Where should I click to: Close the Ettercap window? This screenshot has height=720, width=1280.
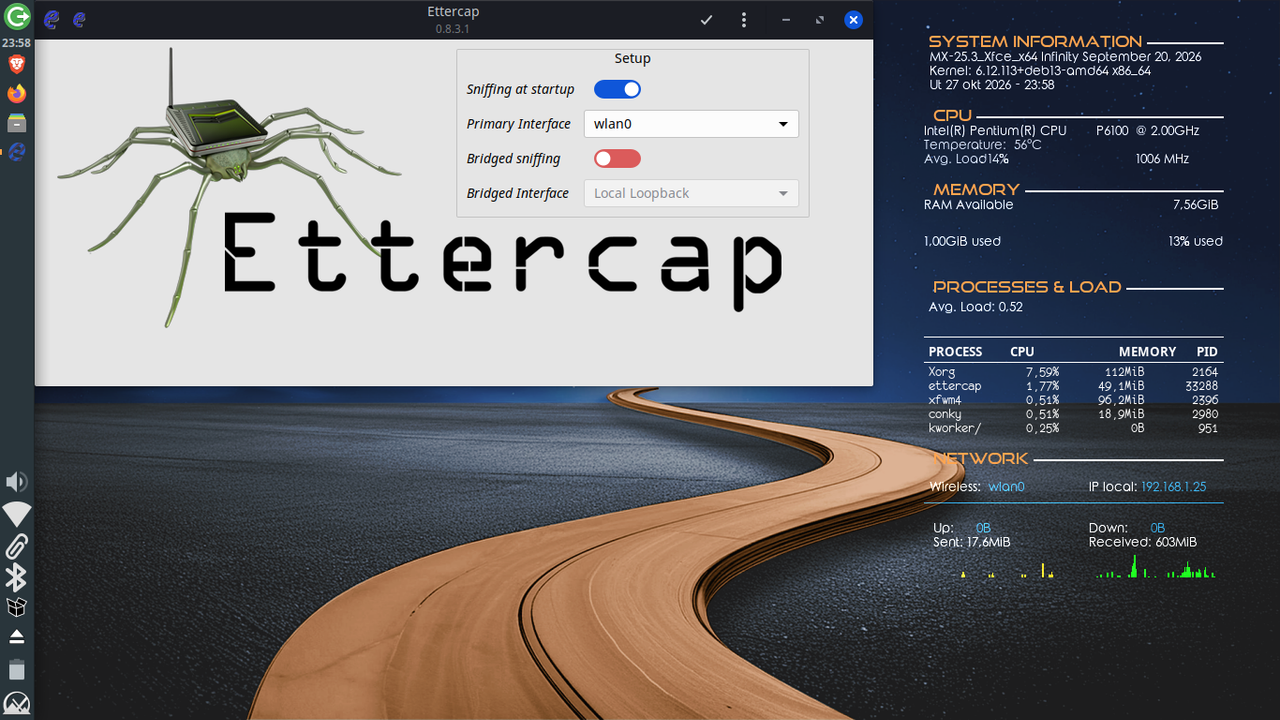click(x=853, y=20)
